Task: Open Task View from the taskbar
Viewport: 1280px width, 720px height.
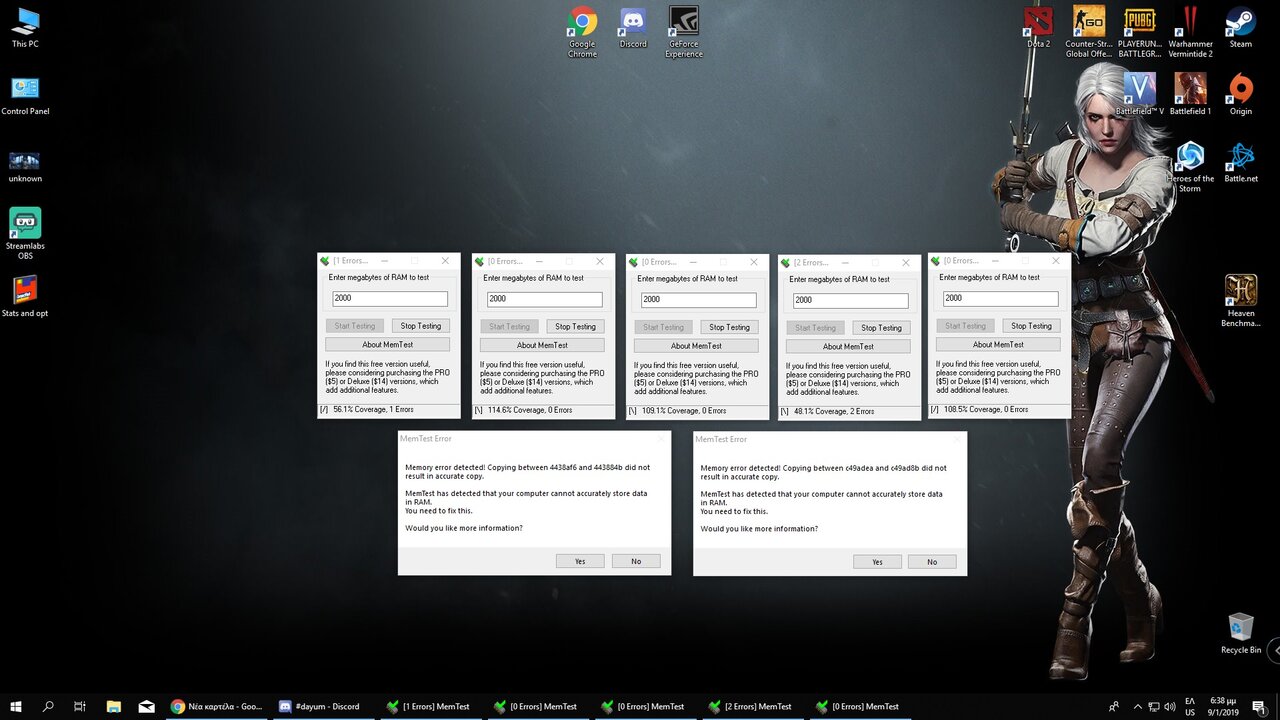Action: pos(80,706)
